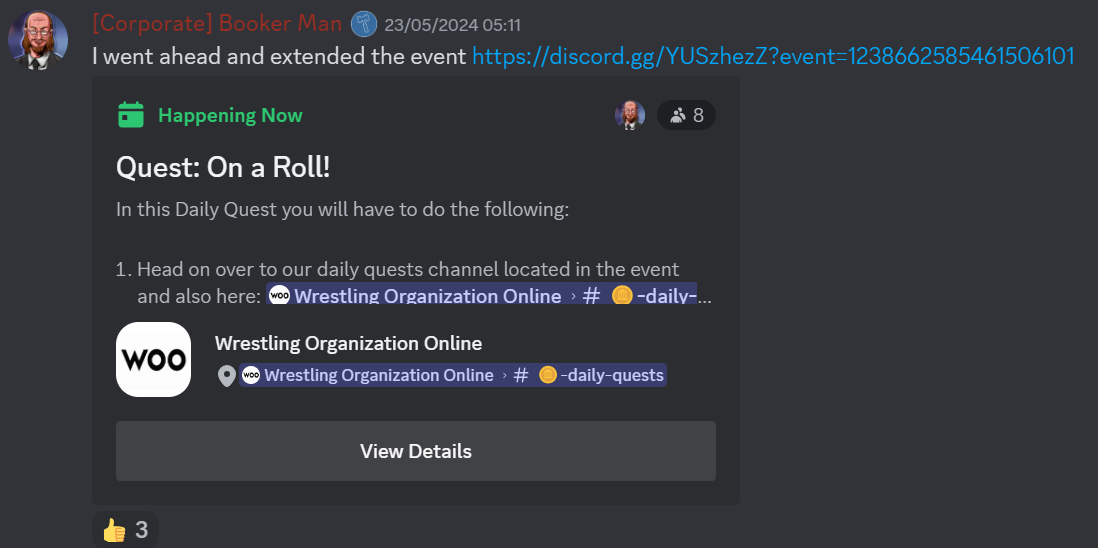The image size is (1098, 548).
Task: Click the coin emoji in channel location
Action: (548, 375)
